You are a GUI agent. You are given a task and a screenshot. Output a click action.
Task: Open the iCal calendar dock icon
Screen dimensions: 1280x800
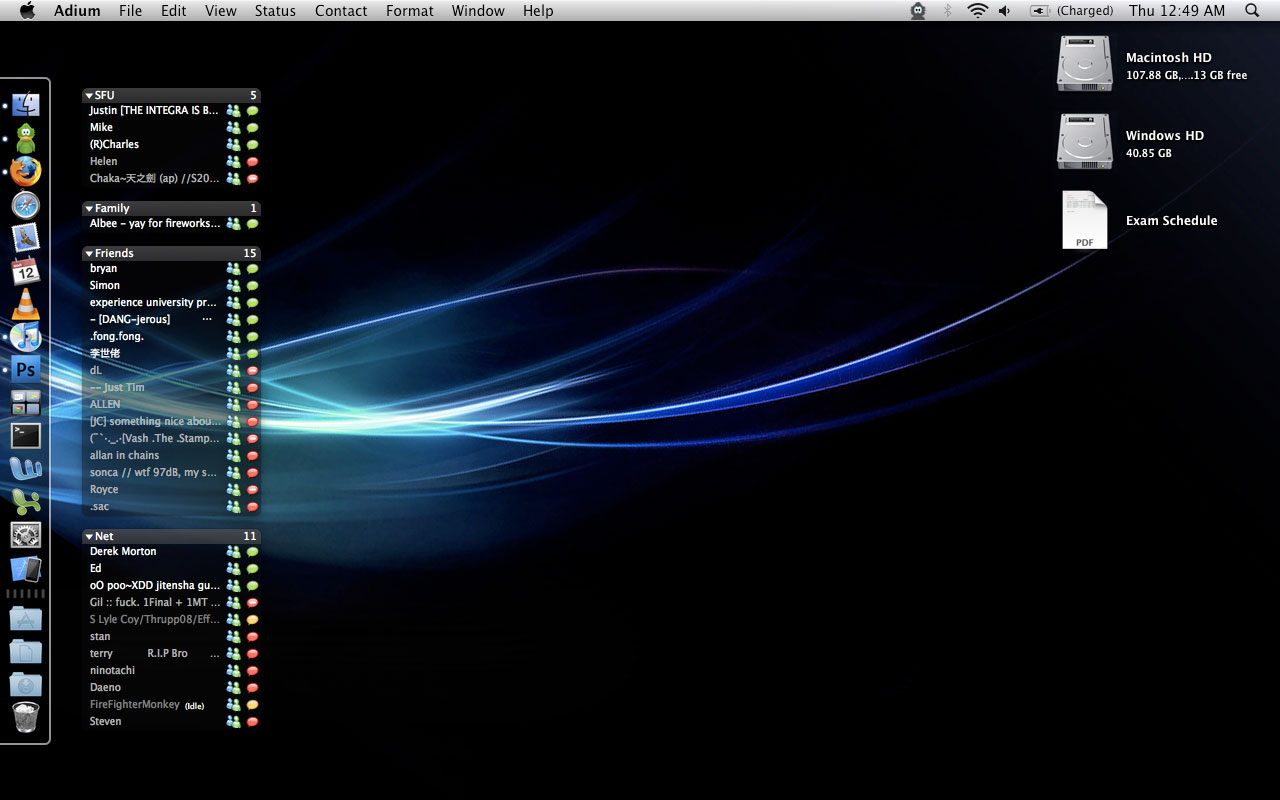[x=26, y=270]
